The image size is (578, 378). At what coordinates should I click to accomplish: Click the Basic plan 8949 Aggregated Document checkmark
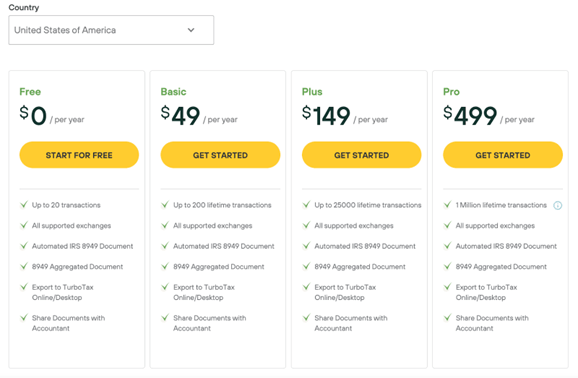165,266
